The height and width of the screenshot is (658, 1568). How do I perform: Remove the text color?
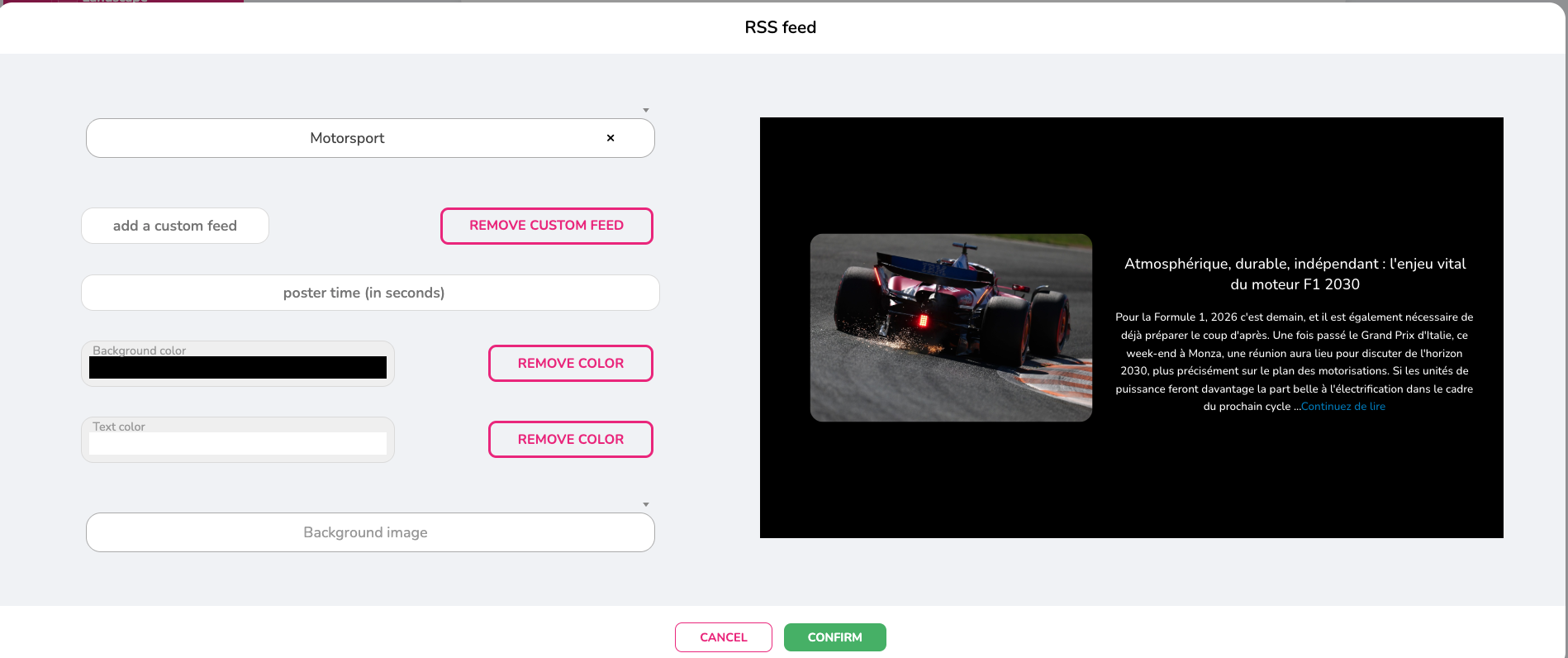570,439
